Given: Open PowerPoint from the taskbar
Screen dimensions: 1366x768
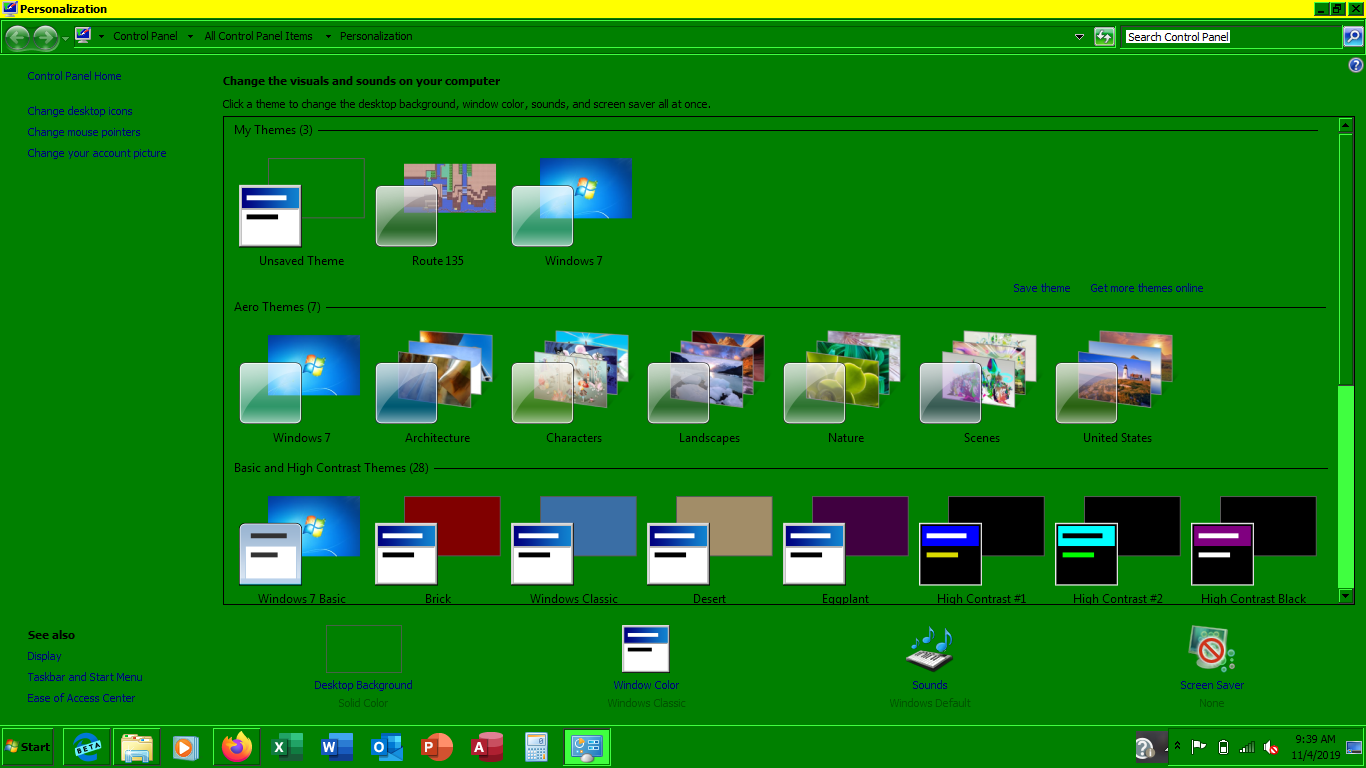Looking at the screenshot, I should (x=437, y=747).
